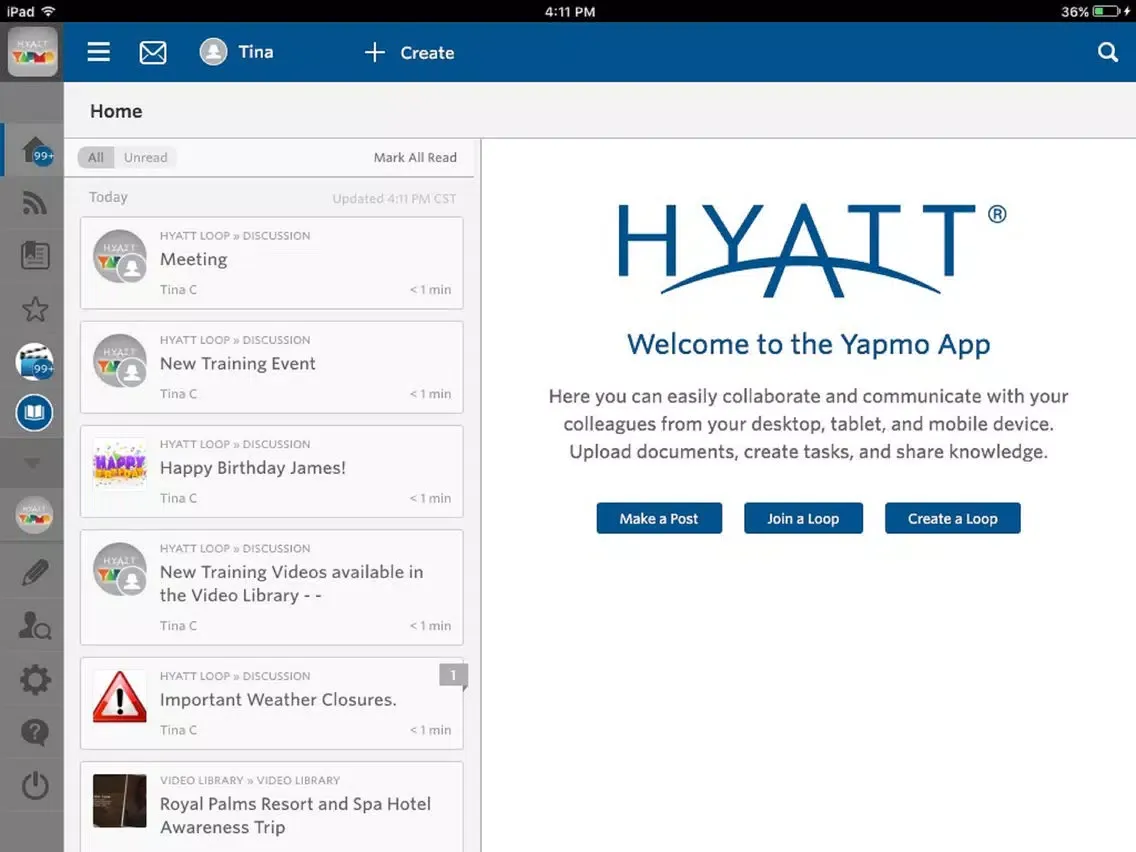Tap the pencil compose icon
Image resolution: width=1136 pixels, height=852 pixels.
pyautogui.click(x=35, y=572)
